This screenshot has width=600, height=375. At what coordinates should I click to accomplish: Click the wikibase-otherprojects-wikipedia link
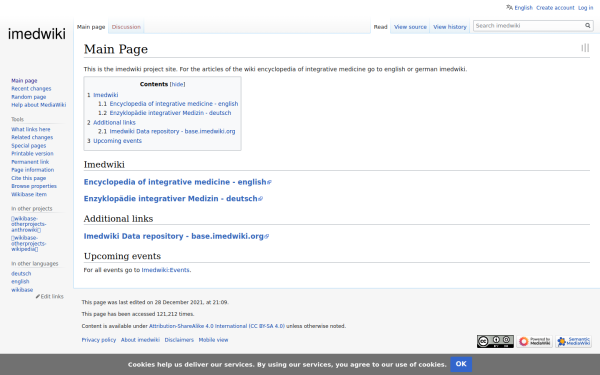click(x=28, y=243)
